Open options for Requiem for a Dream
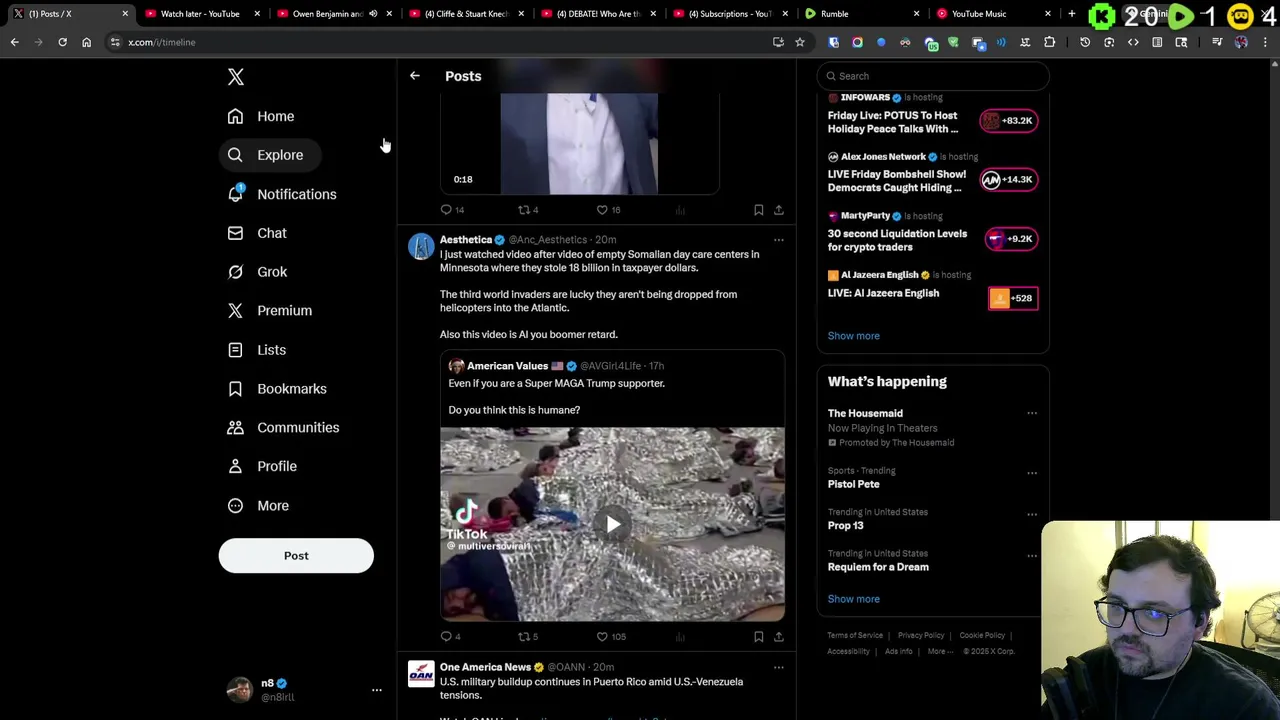This screenshot has width=1280, height=720. [1032, 555]
